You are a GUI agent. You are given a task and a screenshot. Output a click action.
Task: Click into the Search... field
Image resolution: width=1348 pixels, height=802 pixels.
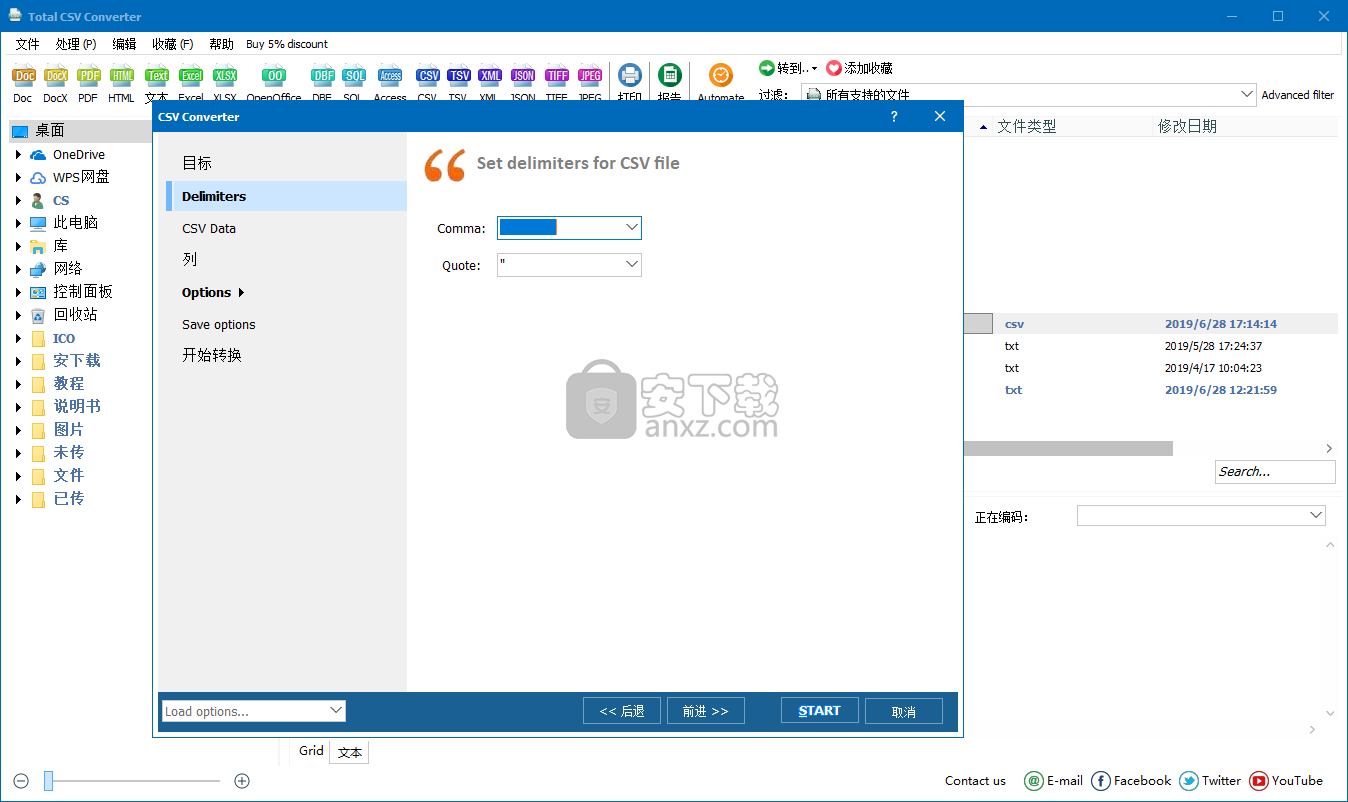pos(1275,472)
